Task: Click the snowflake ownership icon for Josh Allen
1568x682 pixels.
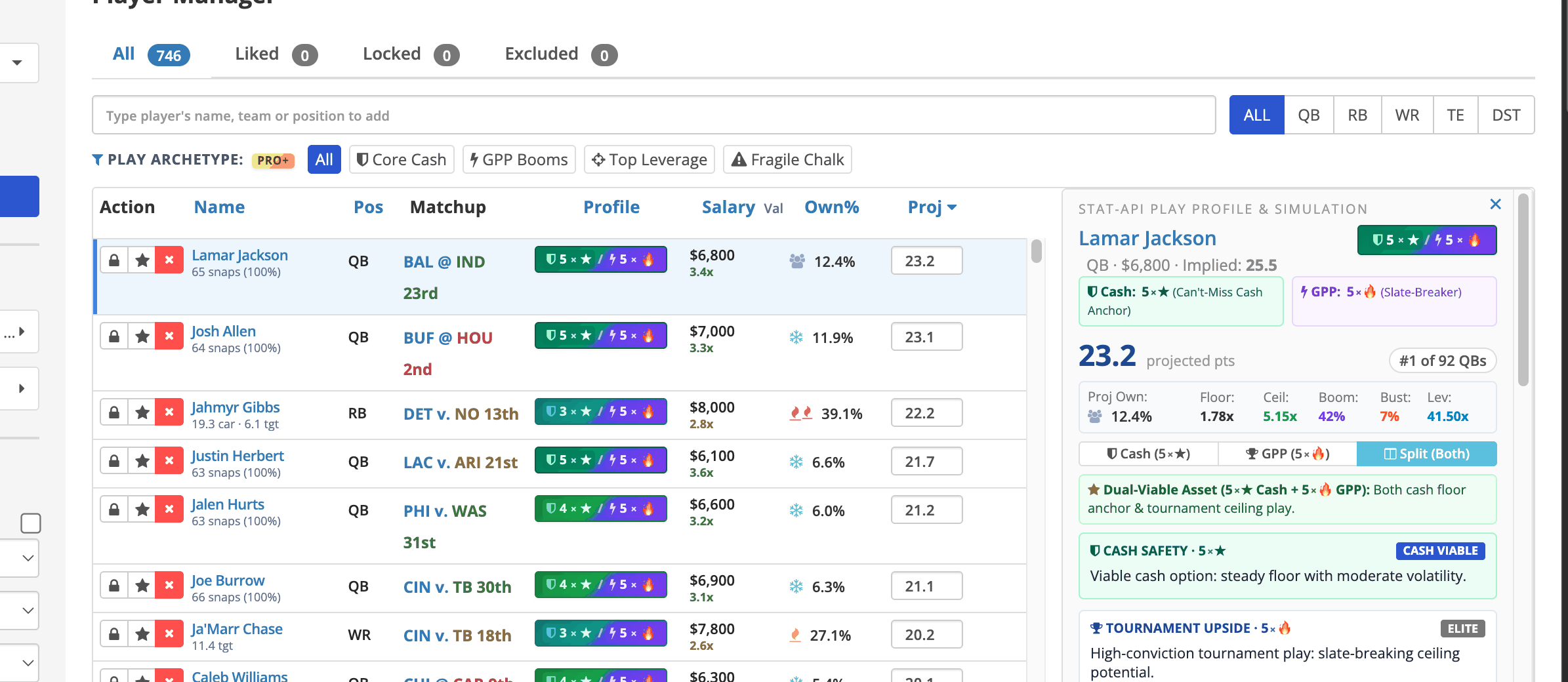Action: (x=796, y=337)
